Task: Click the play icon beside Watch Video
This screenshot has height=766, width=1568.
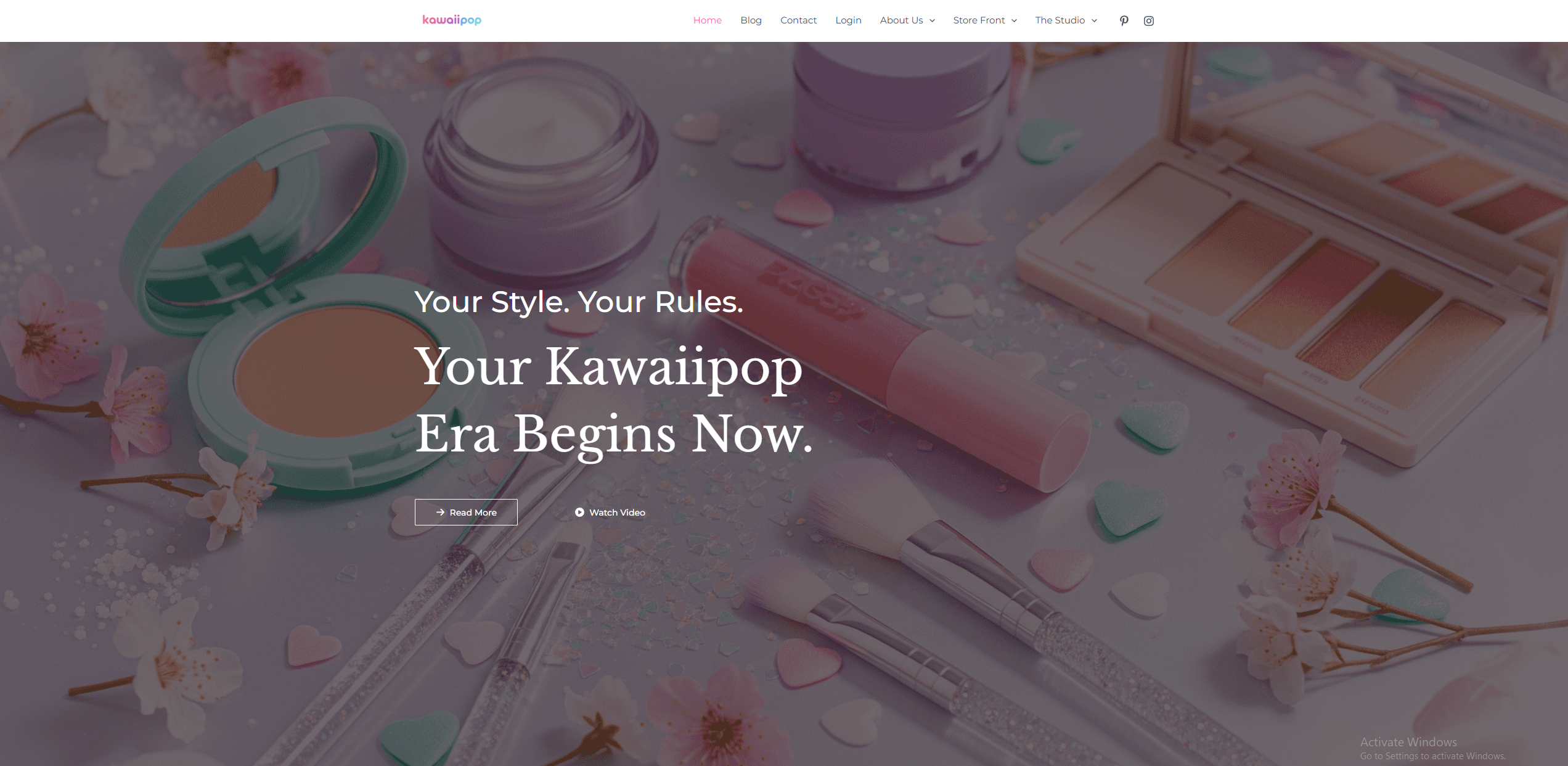Action: (x=579, y=513)
